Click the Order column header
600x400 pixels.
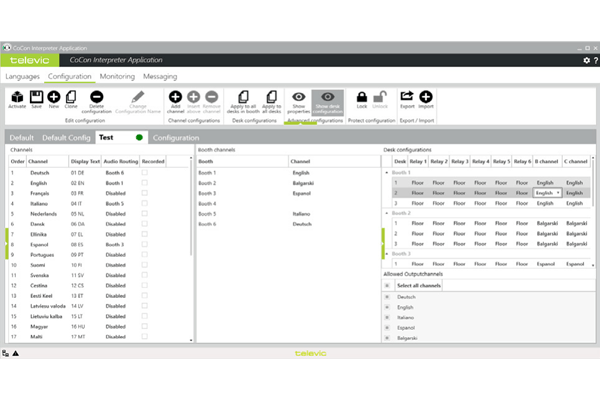click(18, 162)
